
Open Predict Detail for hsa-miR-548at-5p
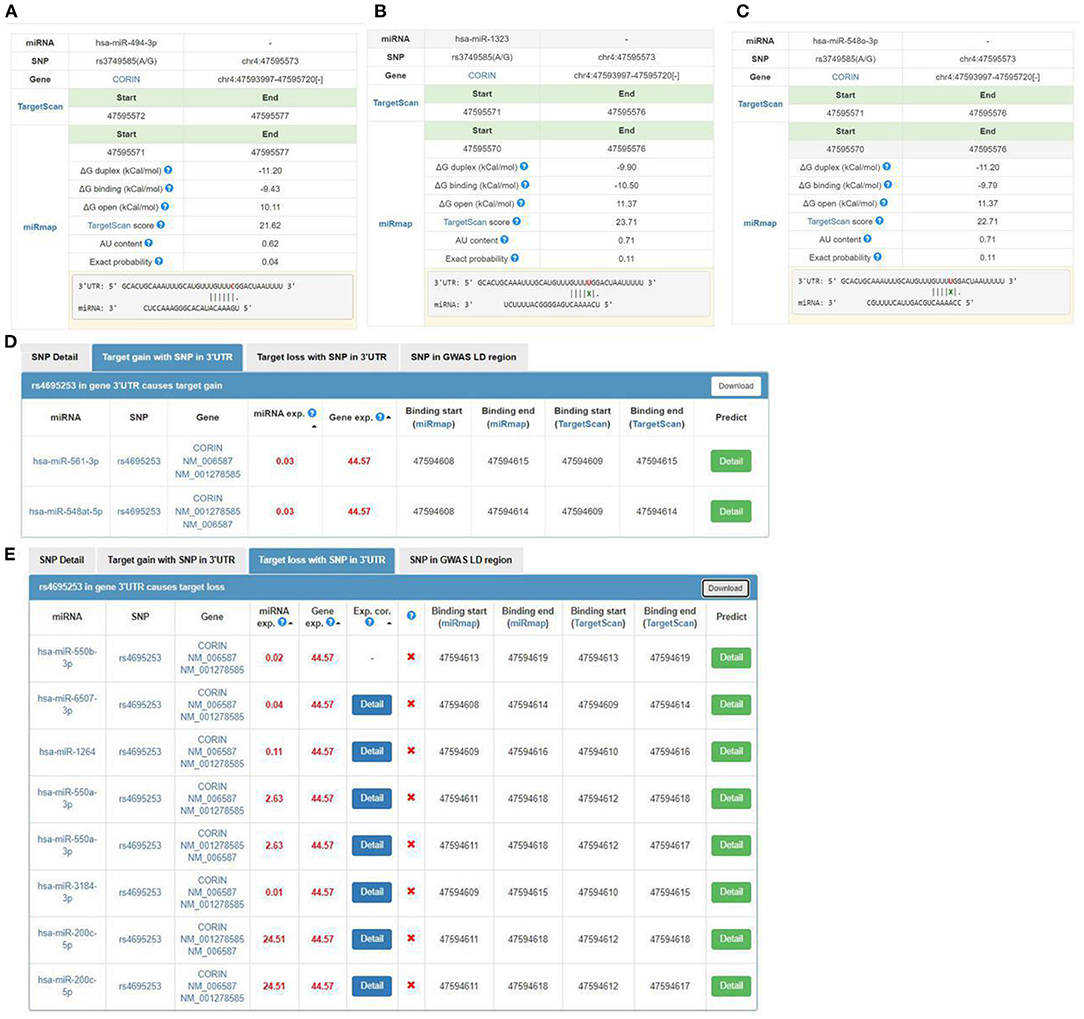[x=731, y=512]
